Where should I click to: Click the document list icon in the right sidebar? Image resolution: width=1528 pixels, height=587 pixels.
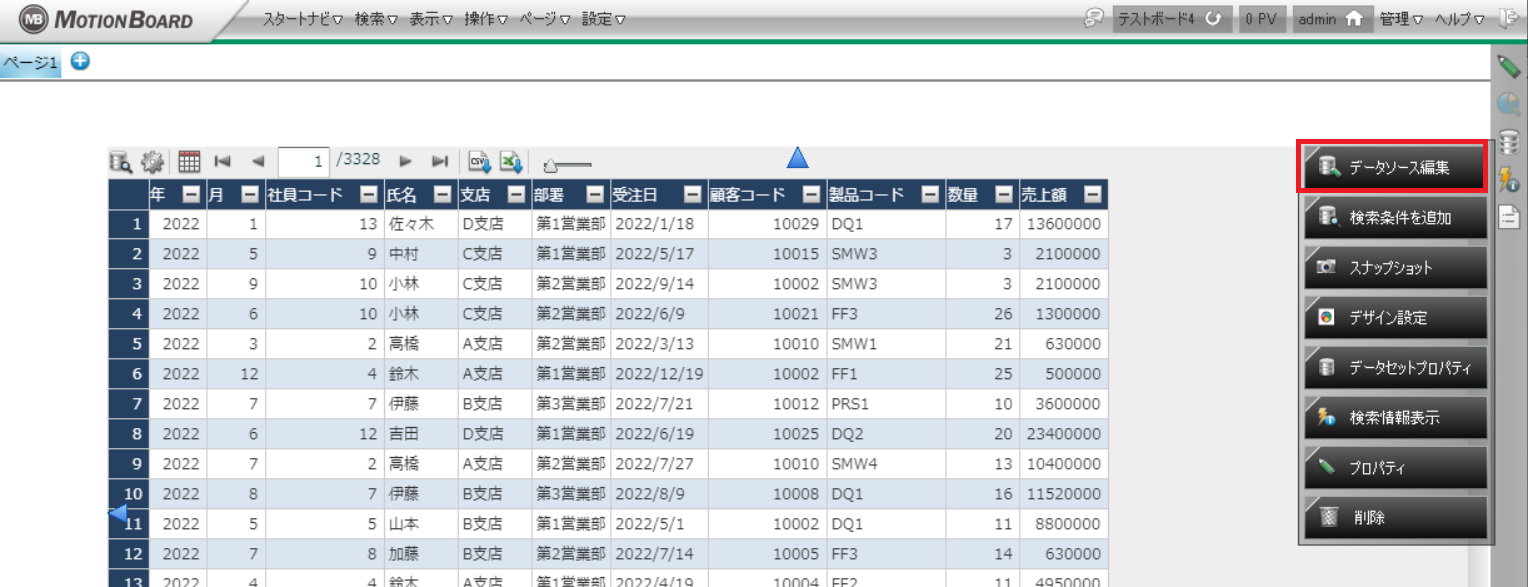pos(1509,216)
